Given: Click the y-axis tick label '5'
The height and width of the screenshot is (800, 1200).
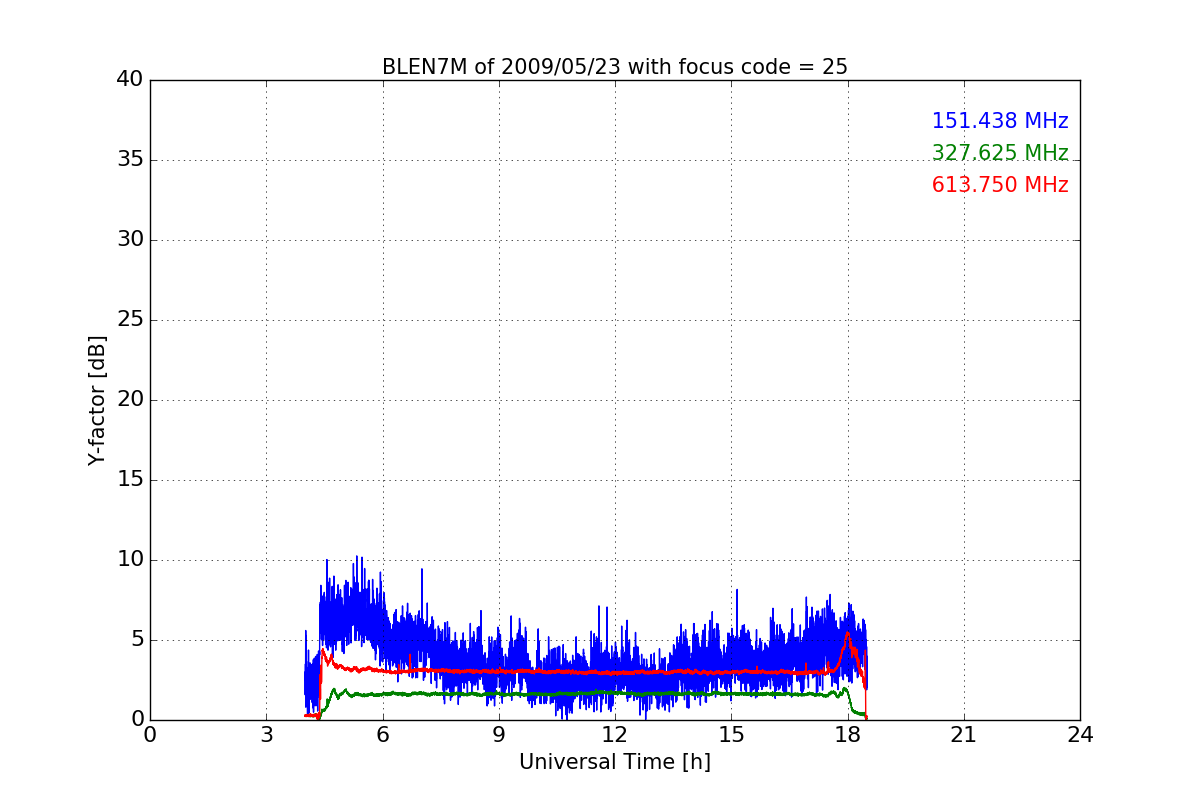Looking at the screenshot, I should pyautogui.click(x=137, y=640).
